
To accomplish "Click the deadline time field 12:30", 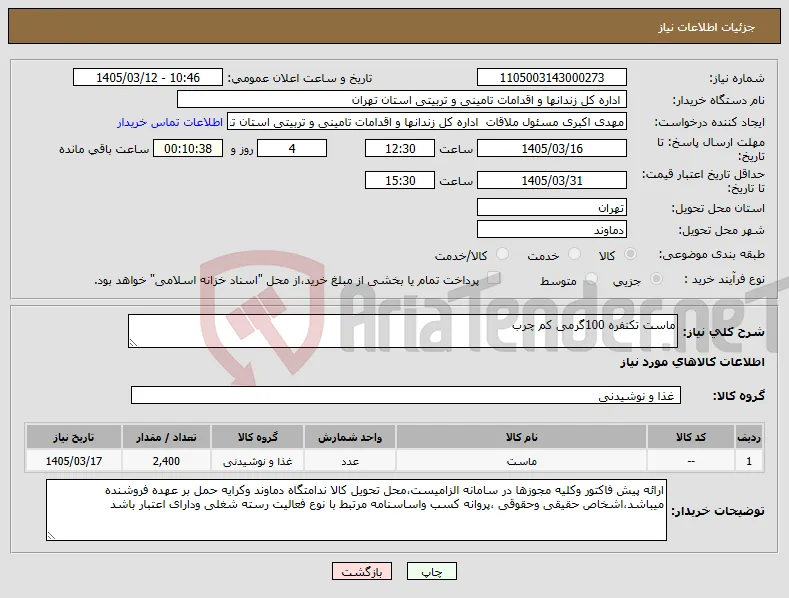I will [400, 148].
